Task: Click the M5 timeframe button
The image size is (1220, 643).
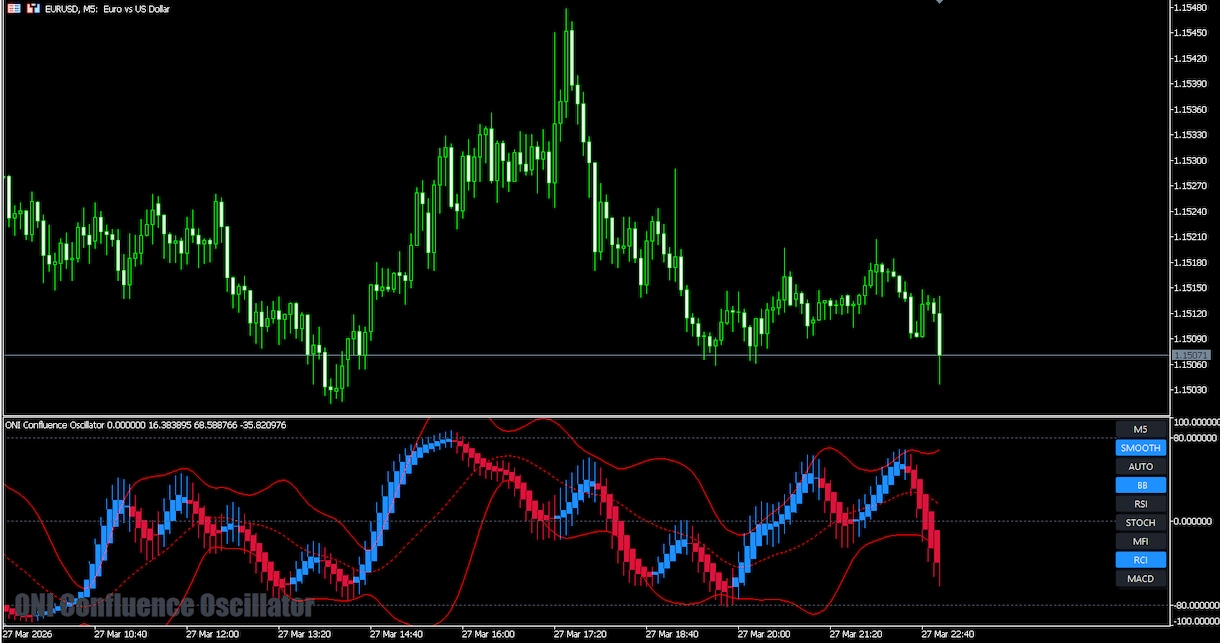Action: pyautogui.click(x=1141, y=429)
